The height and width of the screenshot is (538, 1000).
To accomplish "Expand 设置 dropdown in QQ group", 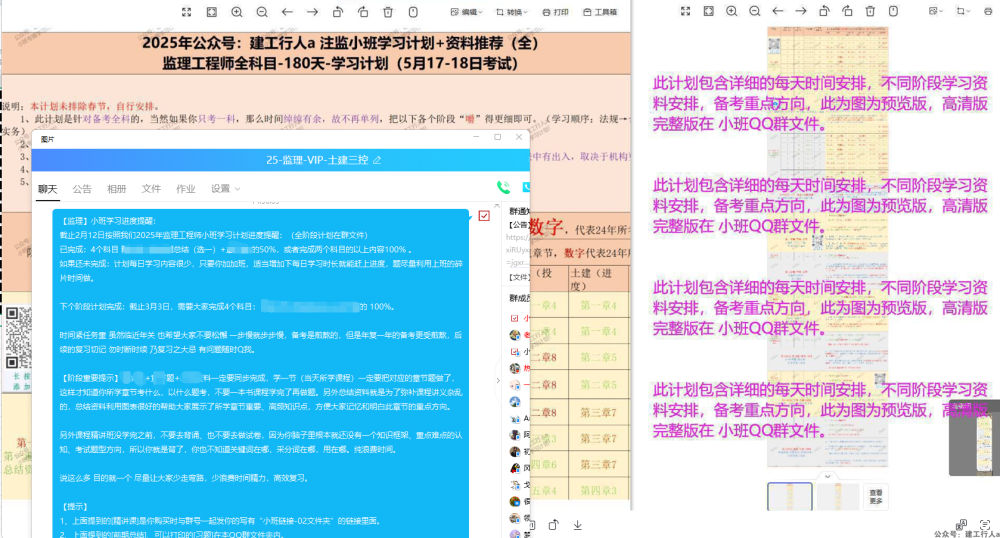I will [226, 189].
